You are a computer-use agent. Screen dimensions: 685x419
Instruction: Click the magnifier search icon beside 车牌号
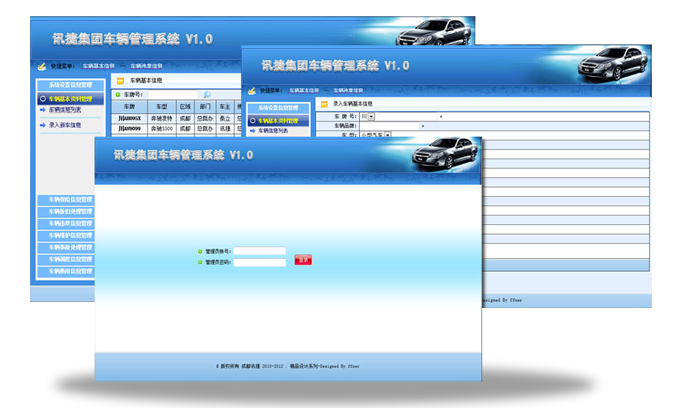[207, 94]
